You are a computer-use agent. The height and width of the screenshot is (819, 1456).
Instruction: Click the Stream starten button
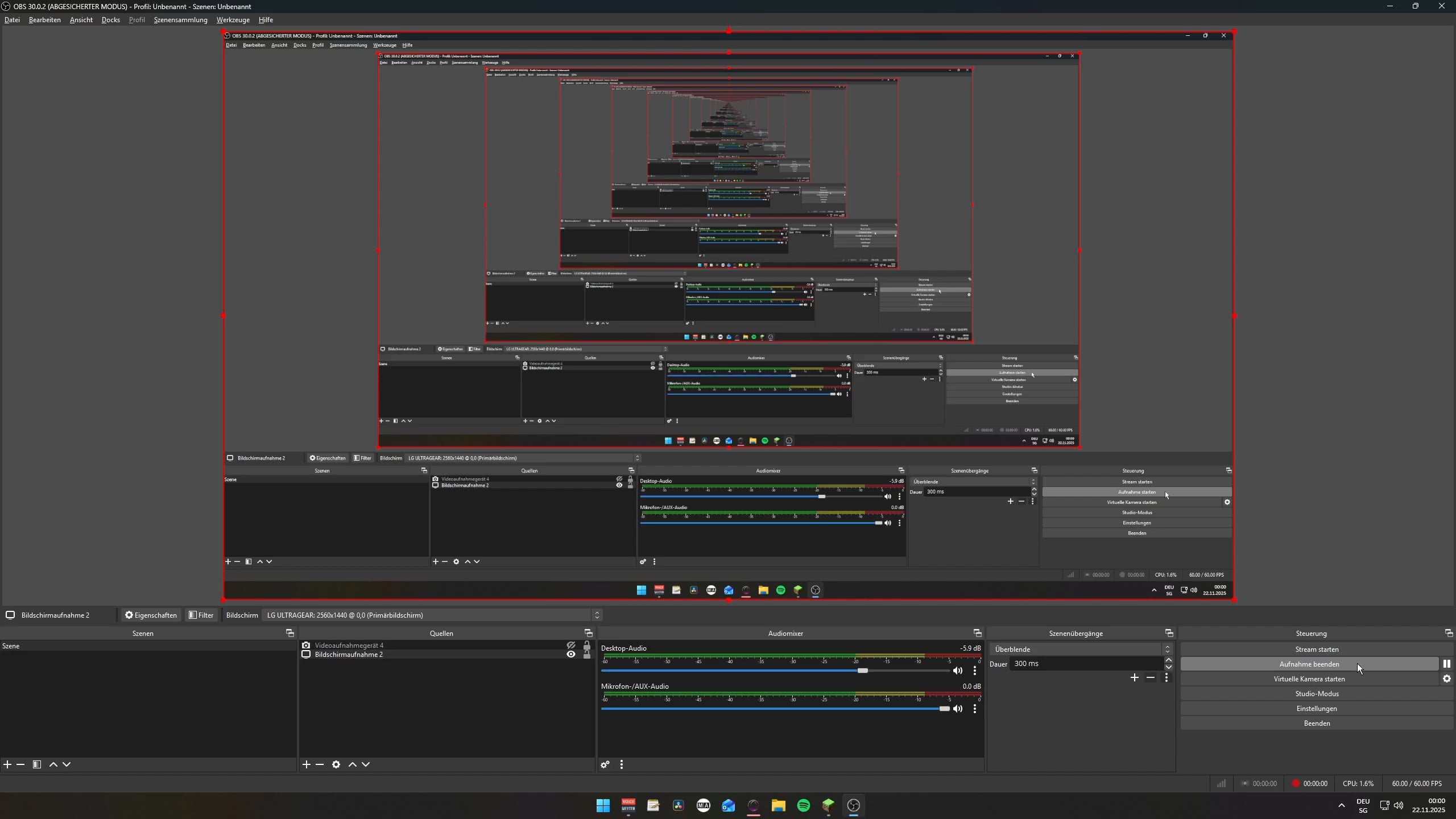[1316, 649]
